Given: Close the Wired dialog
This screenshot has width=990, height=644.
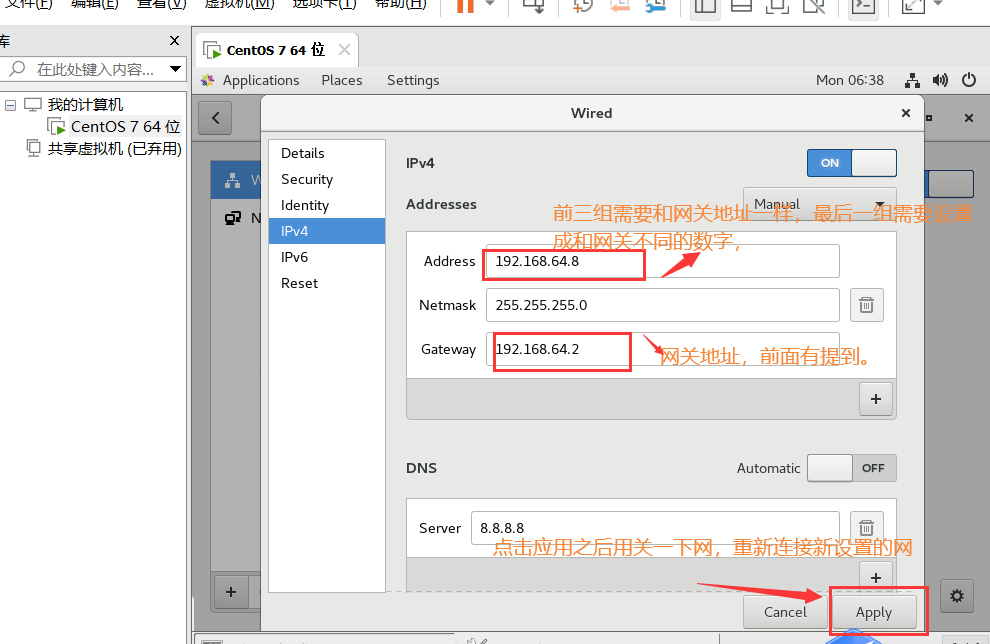Looking at the screenshot, I should pos(906,113).
